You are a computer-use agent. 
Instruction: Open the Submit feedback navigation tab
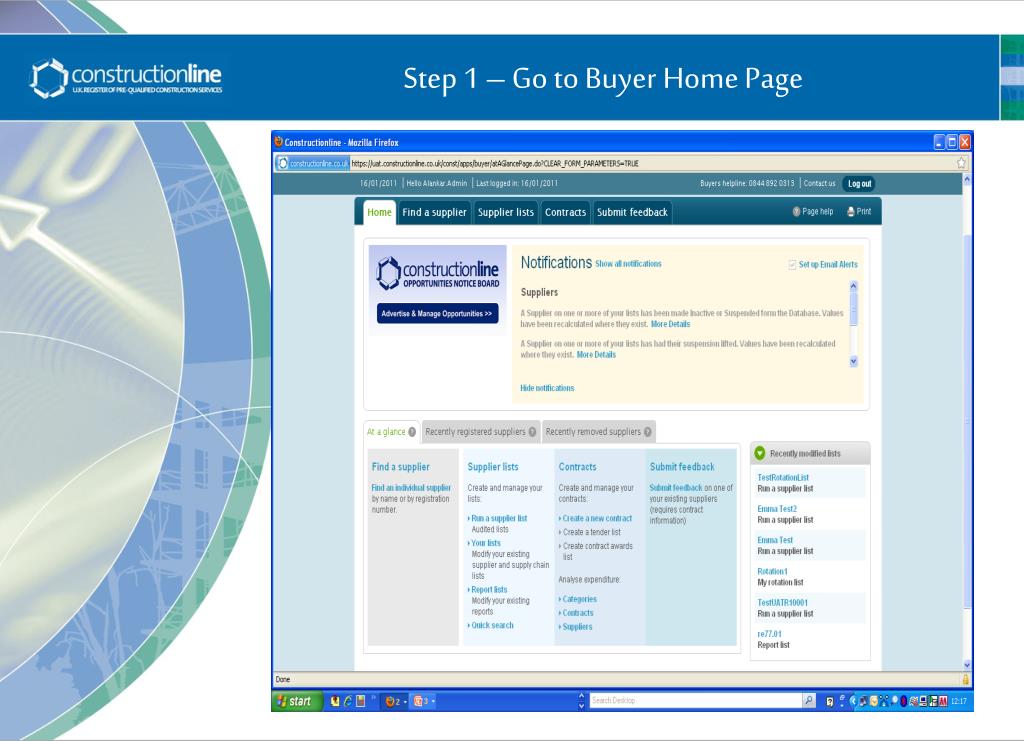632,212
